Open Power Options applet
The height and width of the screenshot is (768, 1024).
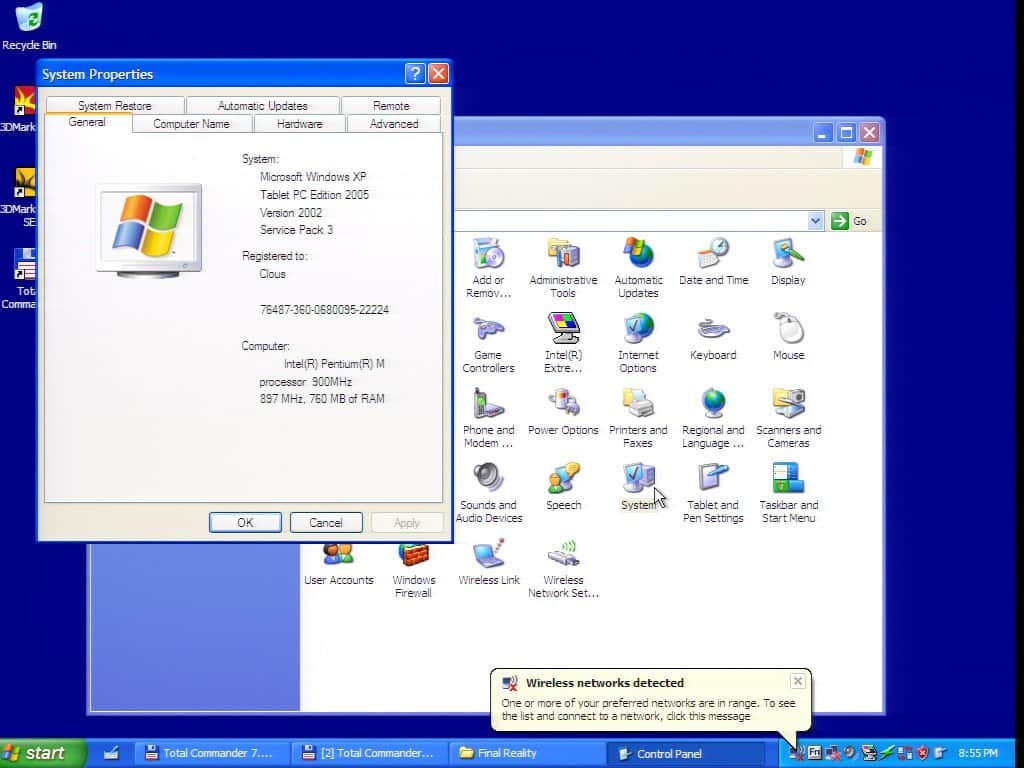coord(563,412)
